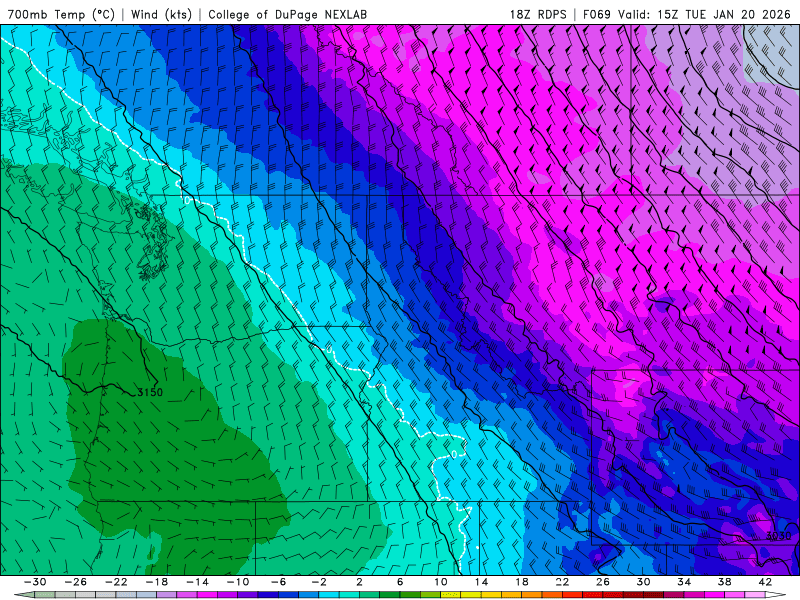The image size is (800, 600).
Task: Click the 6 value on the color scale
Action: point(400,582)
